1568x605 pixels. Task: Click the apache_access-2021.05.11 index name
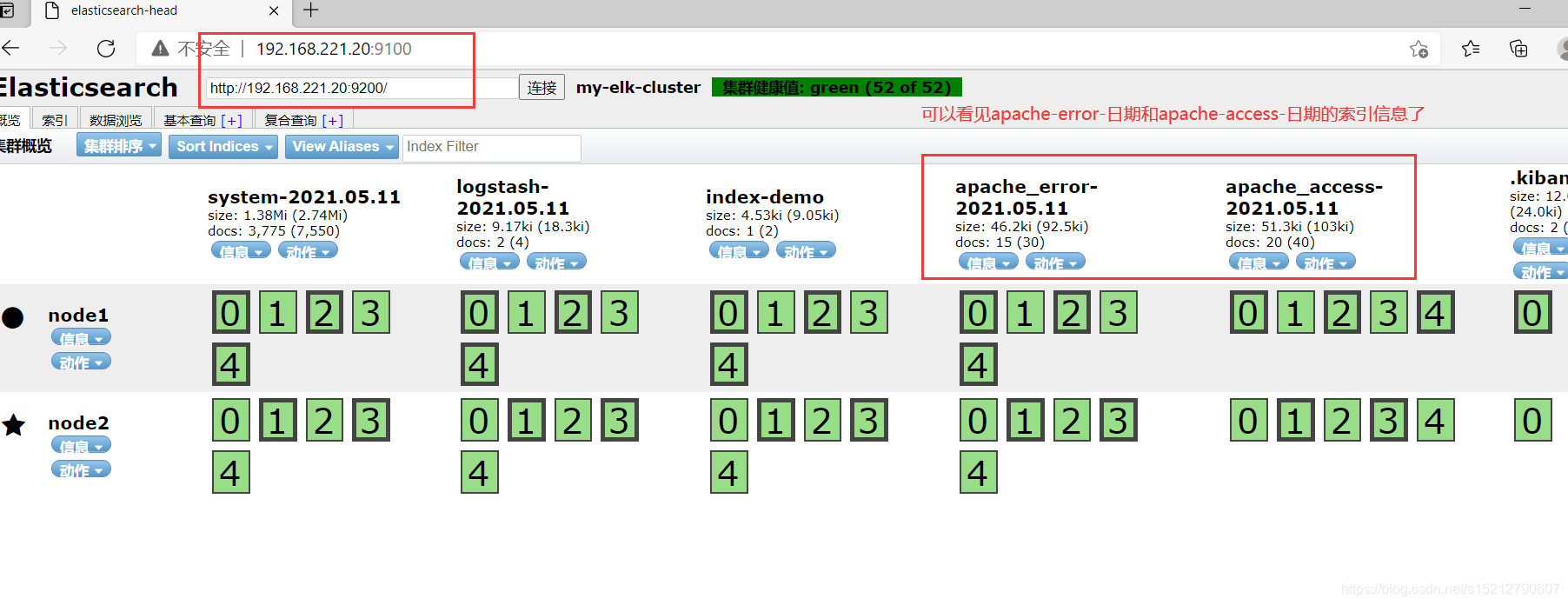click(x=1304, y=197)
